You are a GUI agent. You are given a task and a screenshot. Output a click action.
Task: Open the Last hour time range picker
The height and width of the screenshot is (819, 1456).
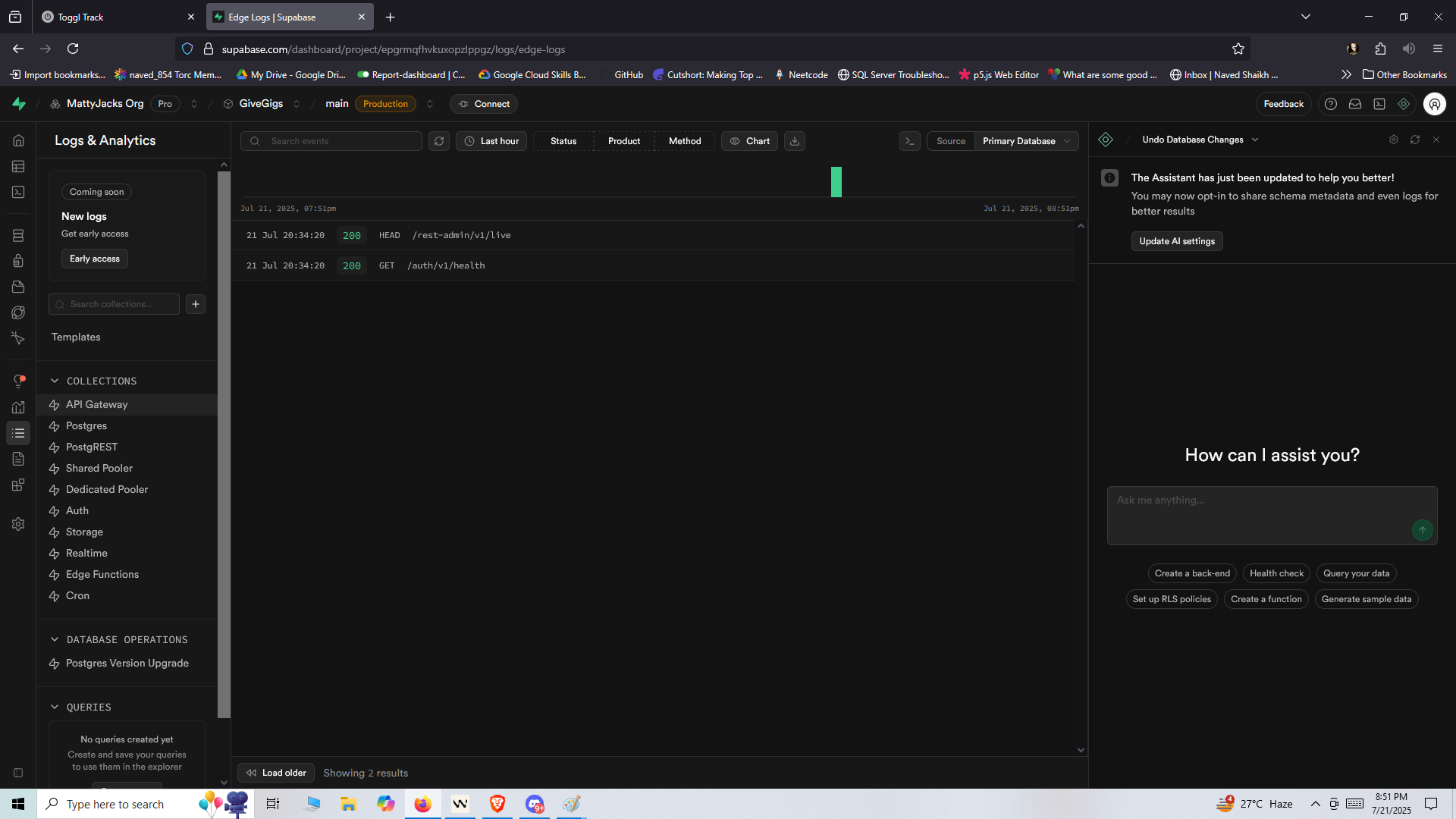pos(491,141)
